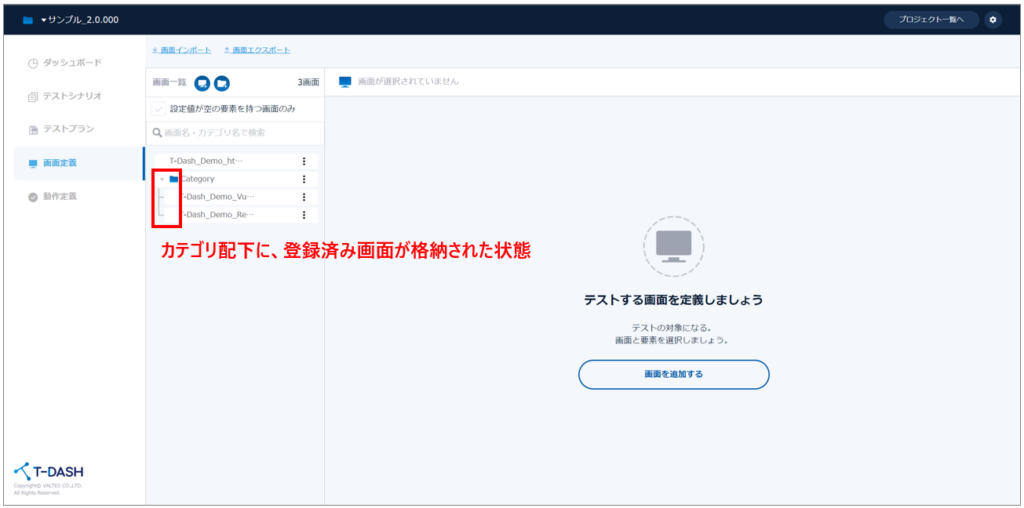
Task: Click the 画面インポート link
Action: (x=181, y=50)
